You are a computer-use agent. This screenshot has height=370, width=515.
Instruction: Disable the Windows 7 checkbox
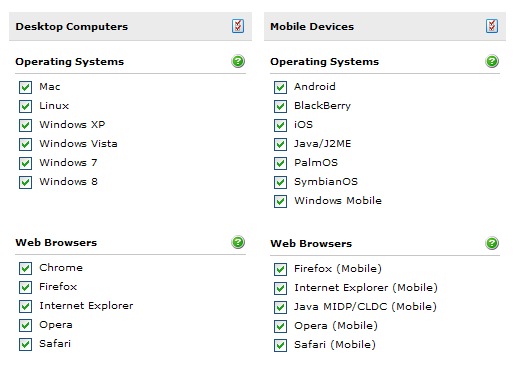pos(25,163)
